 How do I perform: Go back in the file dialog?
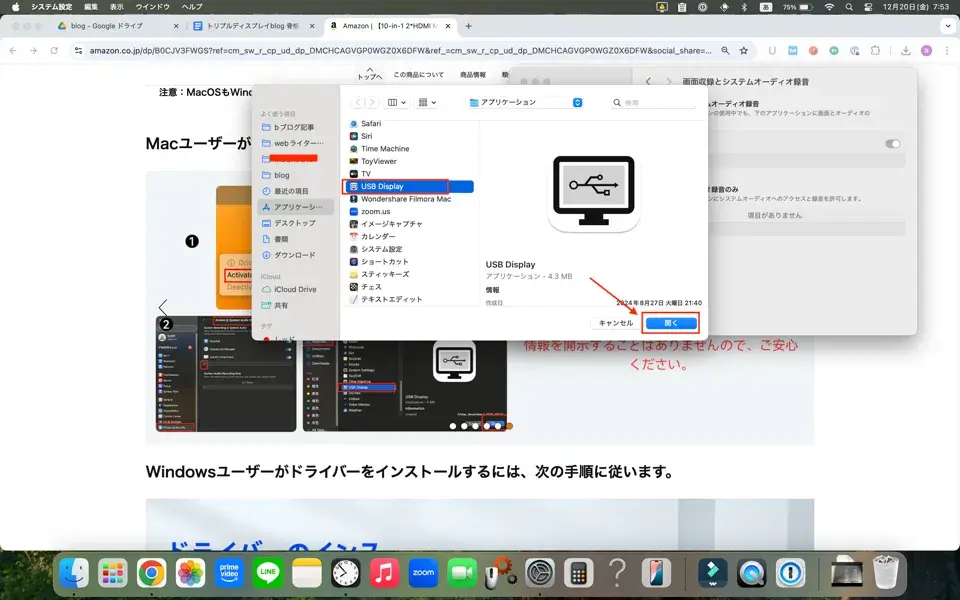[x=358, y=102]
